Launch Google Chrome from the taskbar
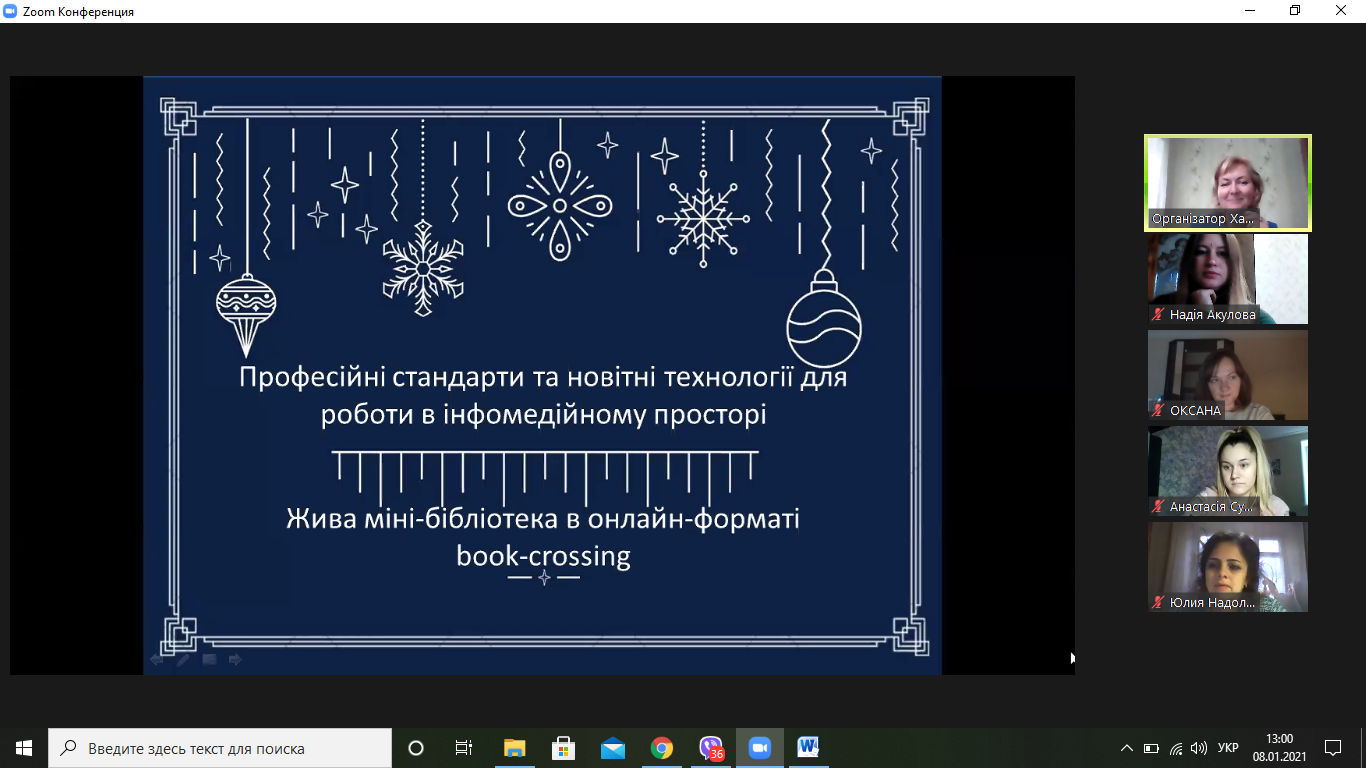 (661, 748)
